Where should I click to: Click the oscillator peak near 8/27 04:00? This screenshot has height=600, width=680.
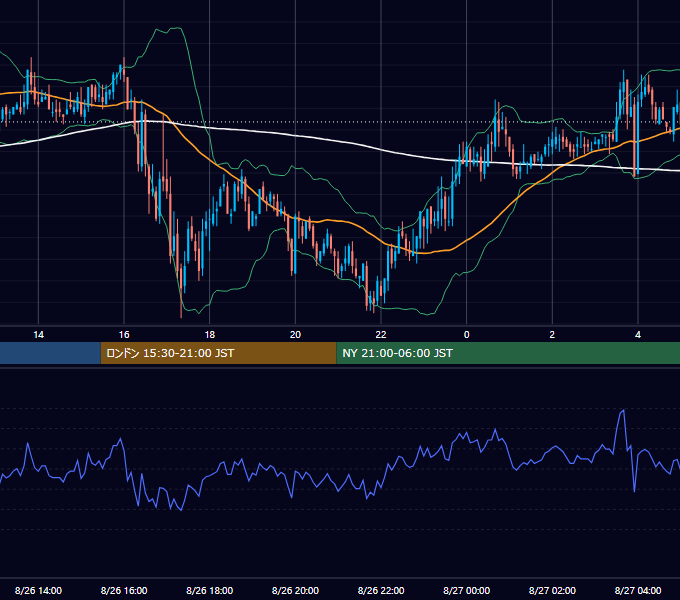tap(623, 410)
